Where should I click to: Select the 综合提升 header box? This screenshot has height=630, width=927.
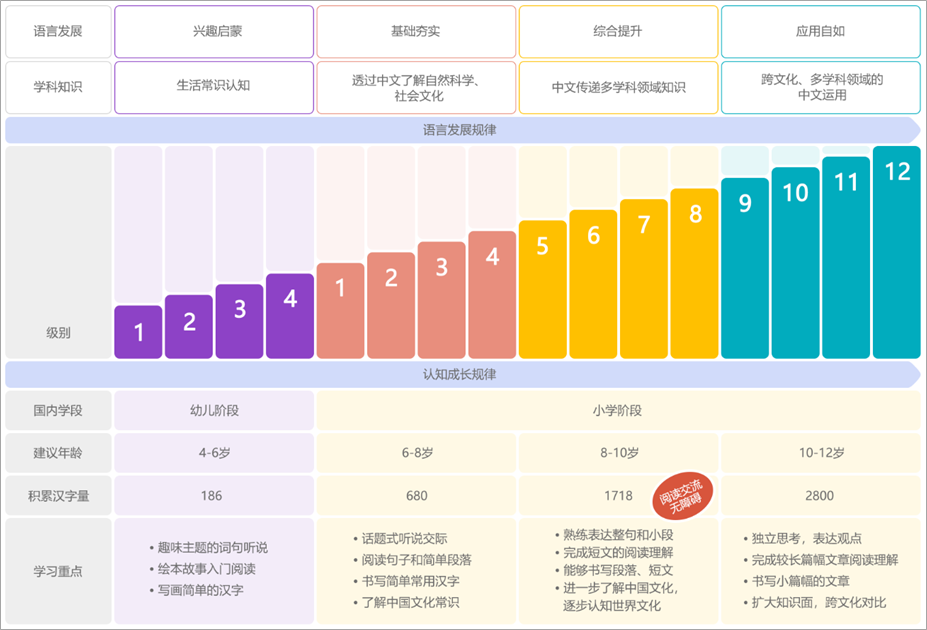(618, 32)
